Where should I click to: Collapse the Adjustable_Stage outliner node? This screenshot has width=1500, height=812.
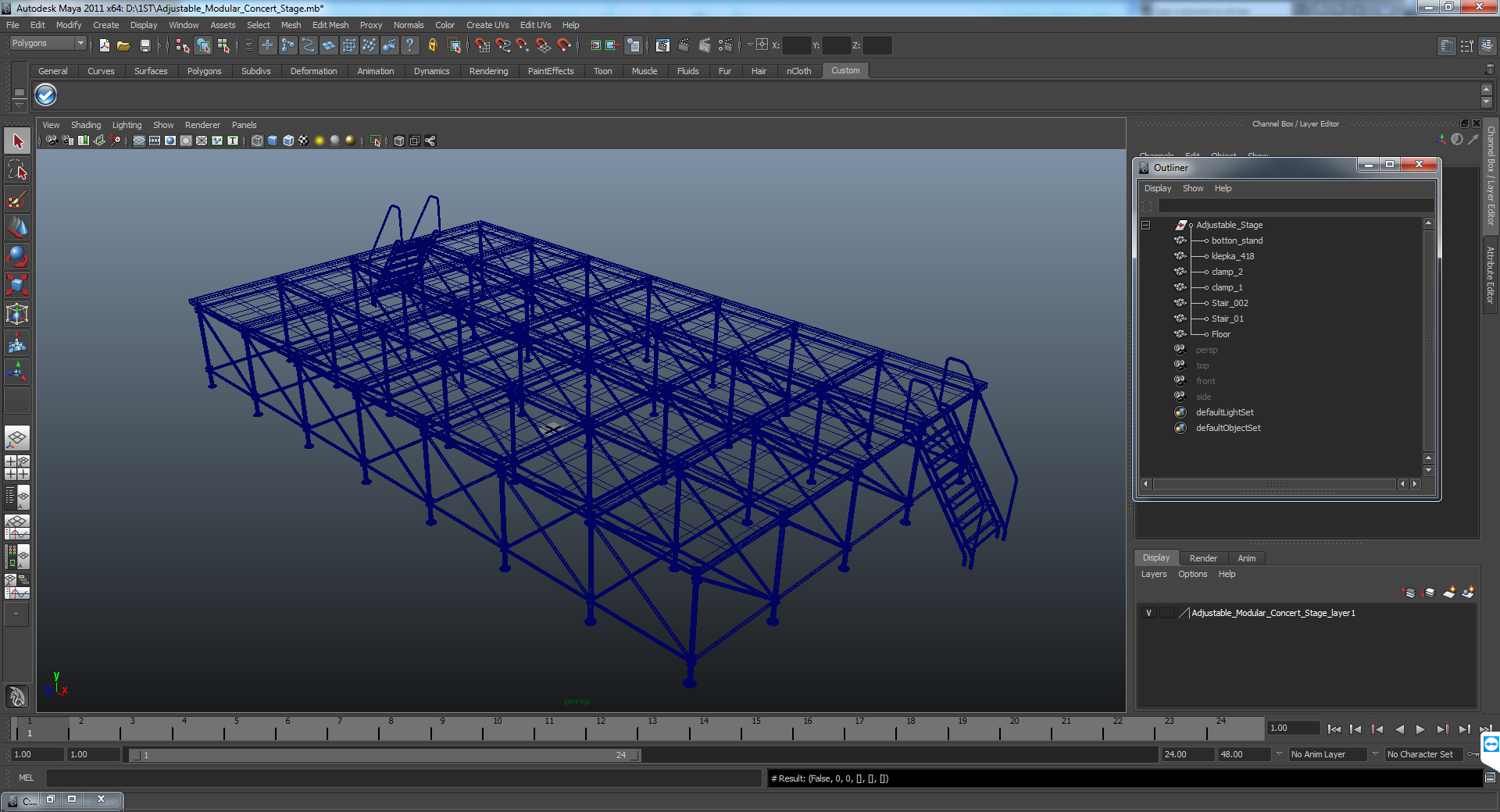point(1146,225)
